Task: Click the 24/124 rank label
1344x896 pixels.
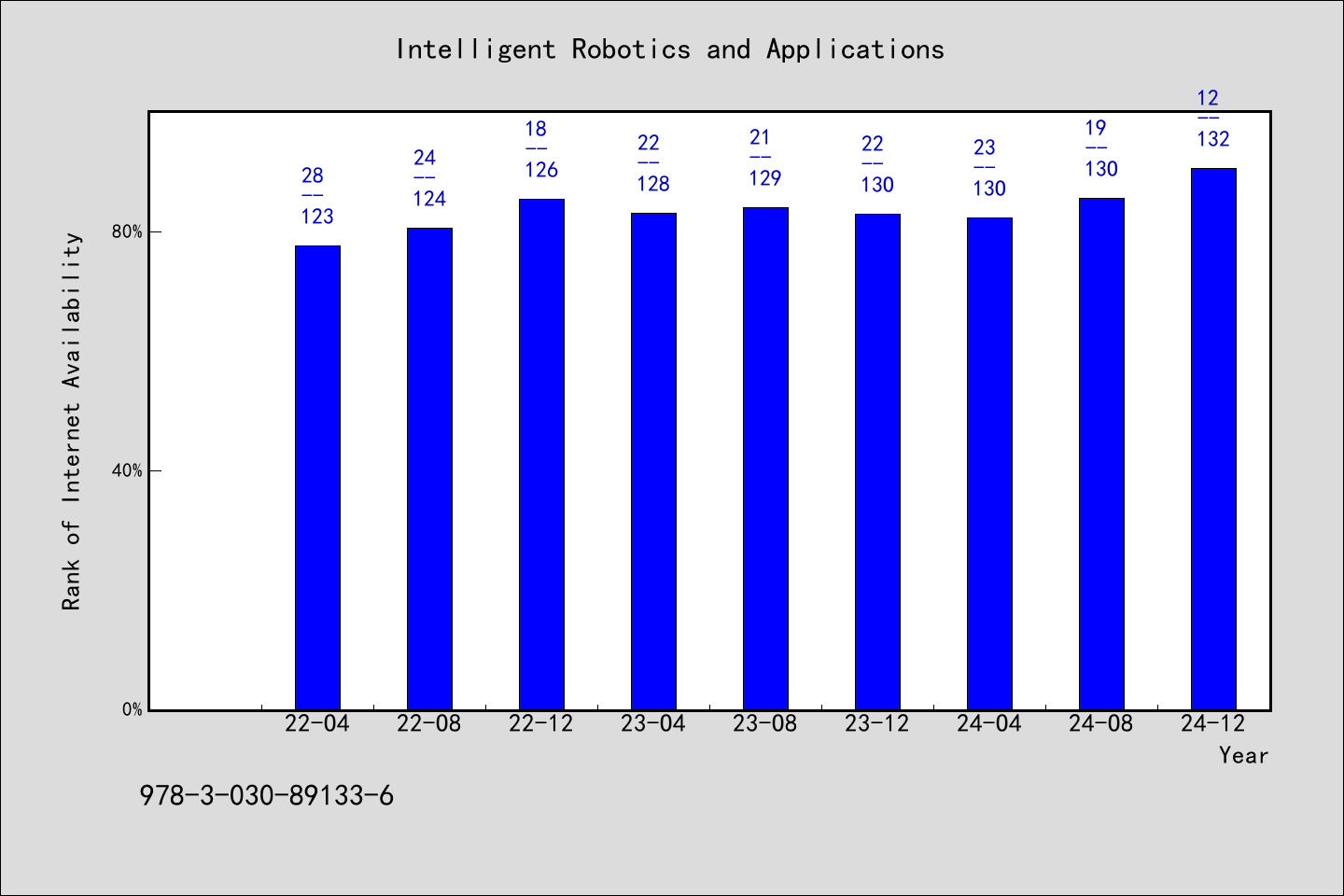Action: (429, 178)
